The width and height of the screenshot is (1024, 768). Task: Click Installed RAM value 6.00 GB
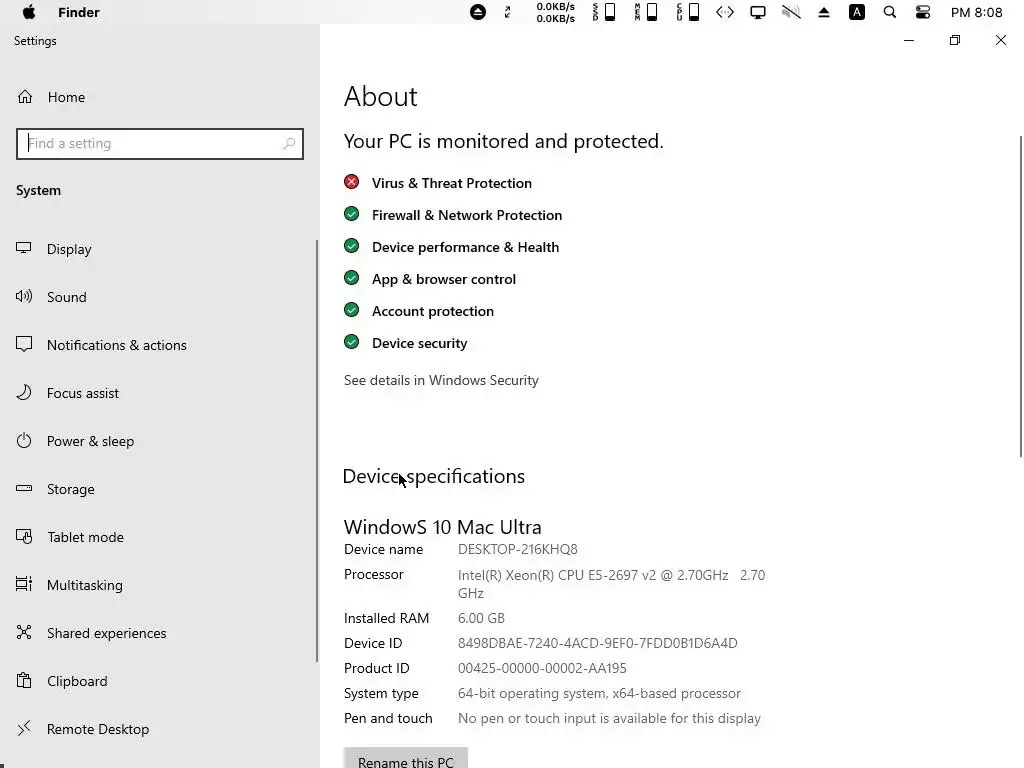[481, 618]
